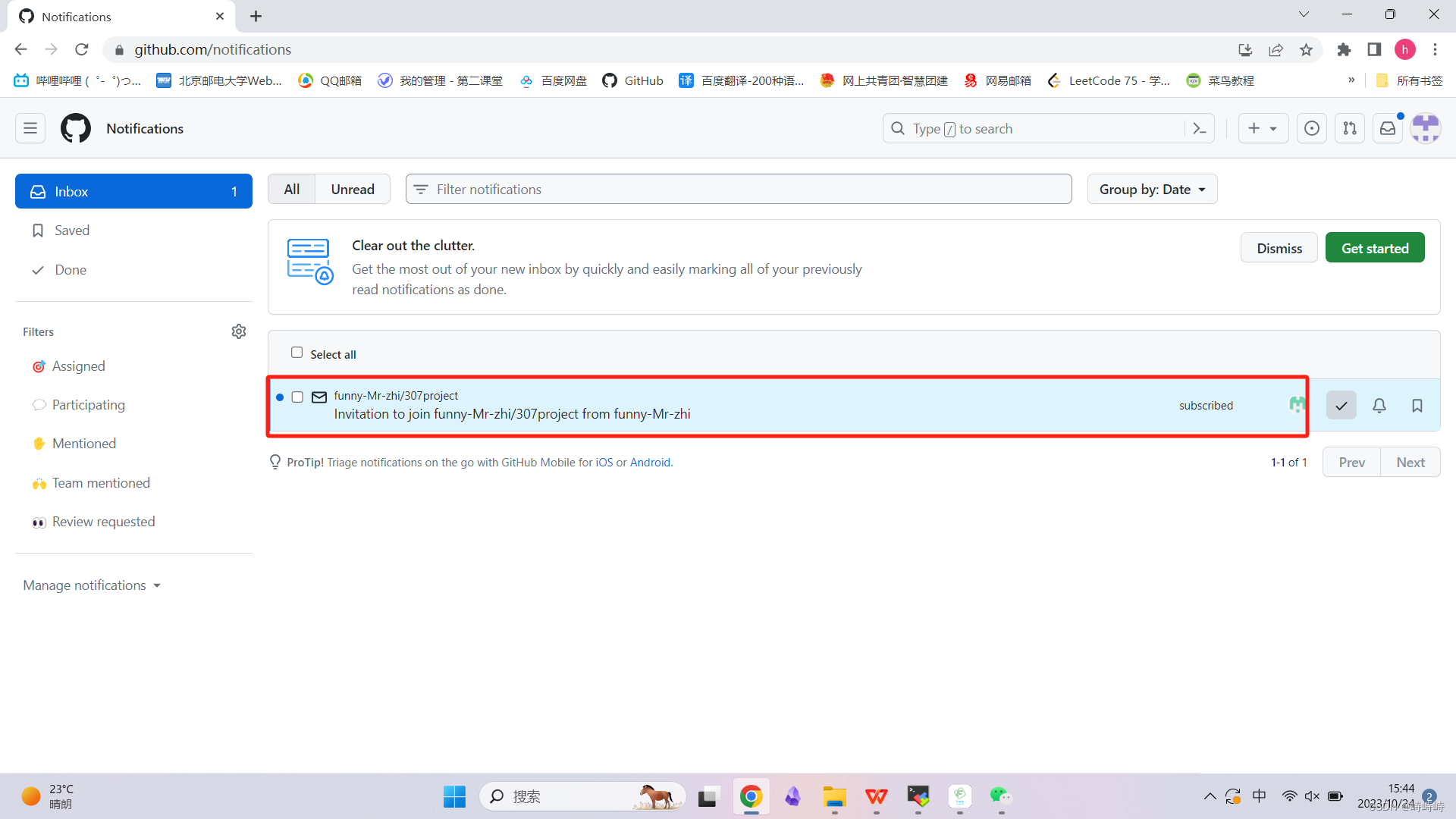Mark the notification done with the checkmark
This screenshot has height=819, width=1456.
[x=1341, y=405]
